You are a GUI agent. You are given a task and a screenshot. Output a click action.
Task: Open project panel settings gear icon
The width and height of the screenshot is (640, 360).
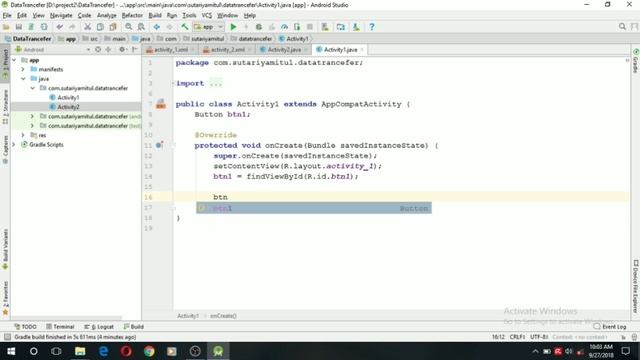[x=122, y=49]
